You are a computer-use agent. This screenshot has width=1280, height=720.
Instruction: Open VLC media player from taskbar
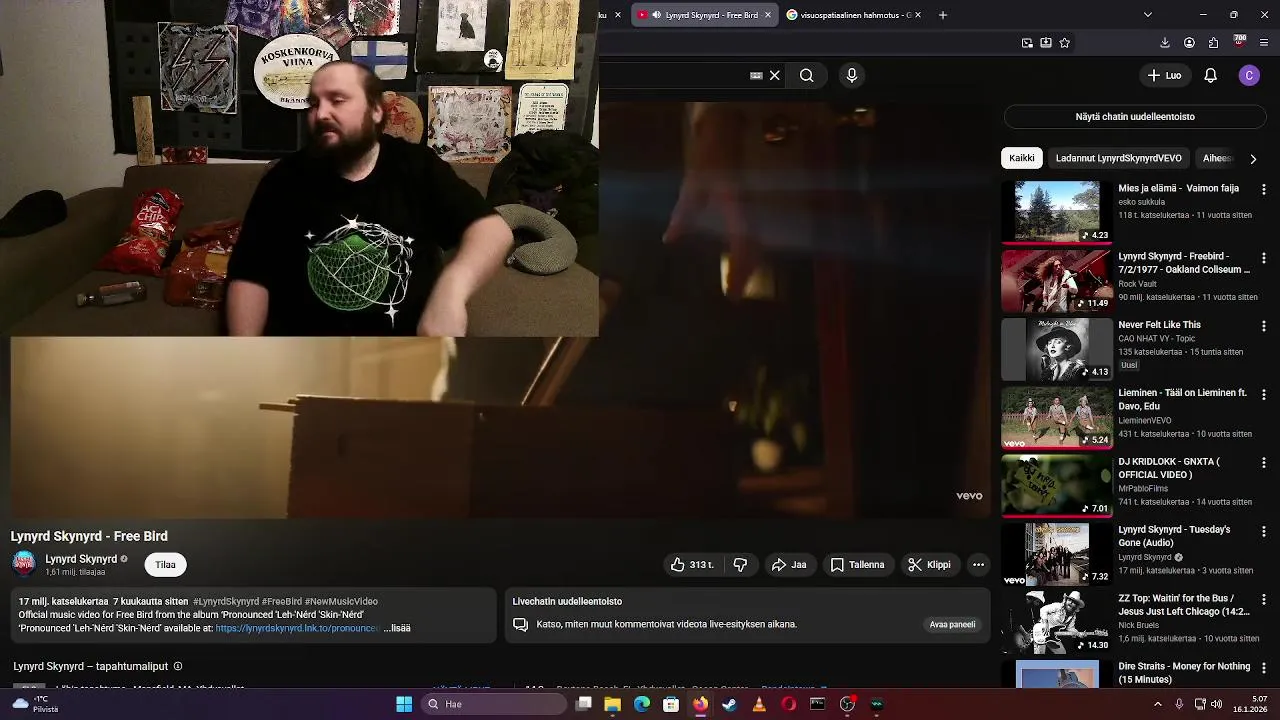759,704
